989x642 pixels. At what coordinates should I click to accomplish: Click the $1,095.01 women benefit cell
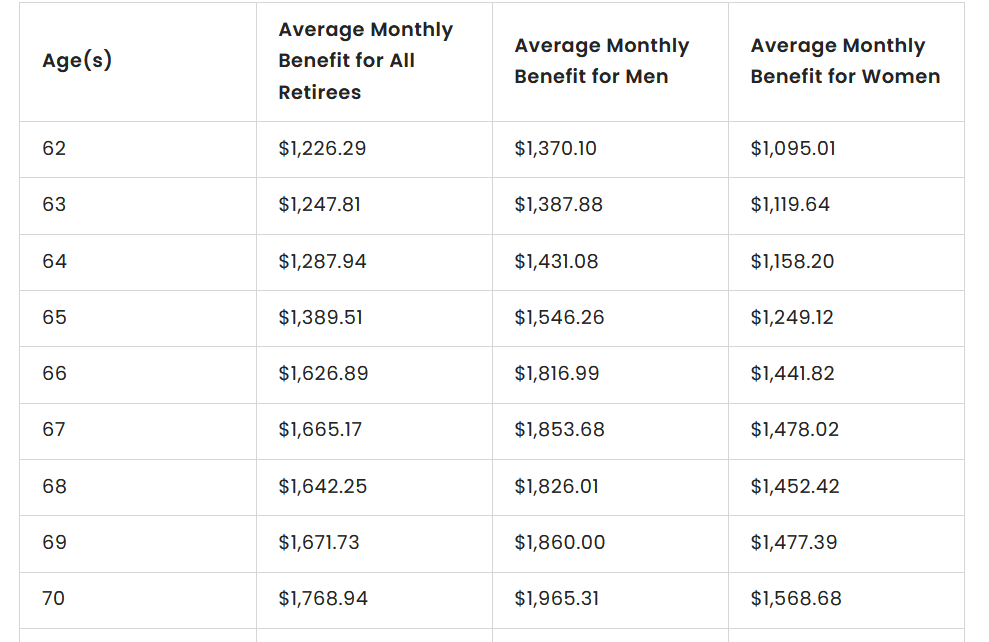(x=793, y=149)
